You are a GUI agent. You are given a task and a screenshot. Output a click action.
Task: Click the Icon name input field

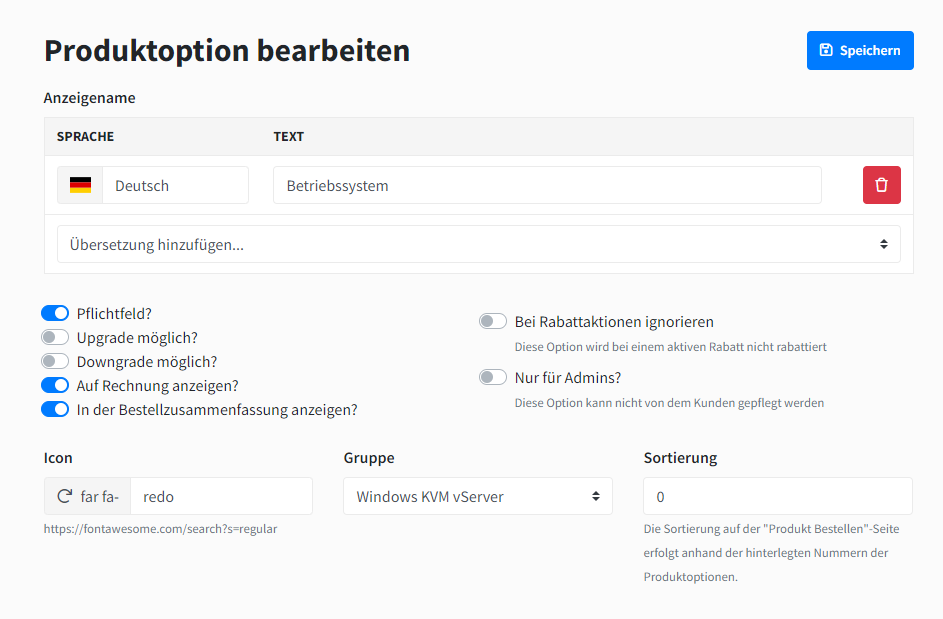221,496
